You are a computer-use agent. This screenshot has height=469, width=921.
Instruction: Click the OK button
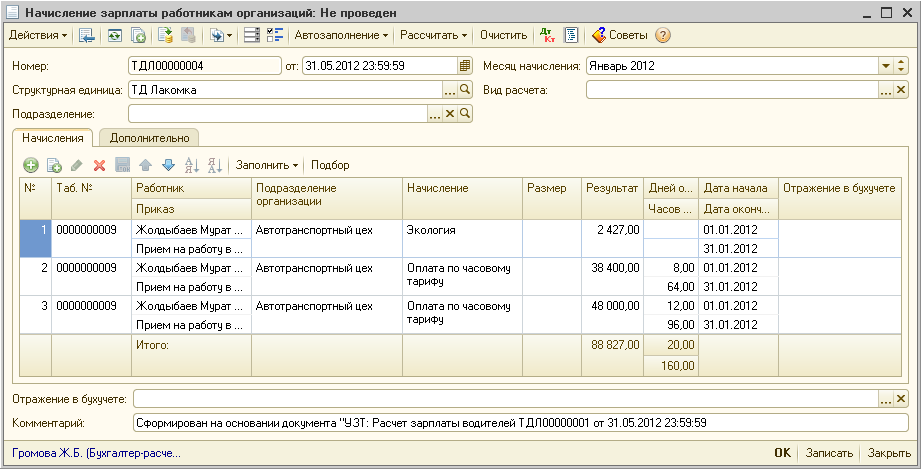[x=782, y=452]
